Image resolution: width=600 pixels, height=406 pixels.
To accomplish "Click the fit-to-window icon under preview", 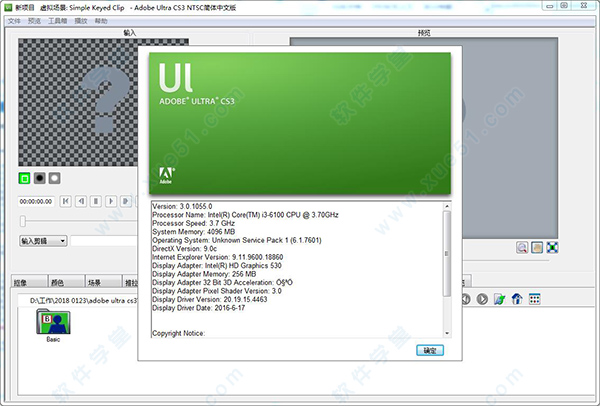I will [x=552, y=248].
